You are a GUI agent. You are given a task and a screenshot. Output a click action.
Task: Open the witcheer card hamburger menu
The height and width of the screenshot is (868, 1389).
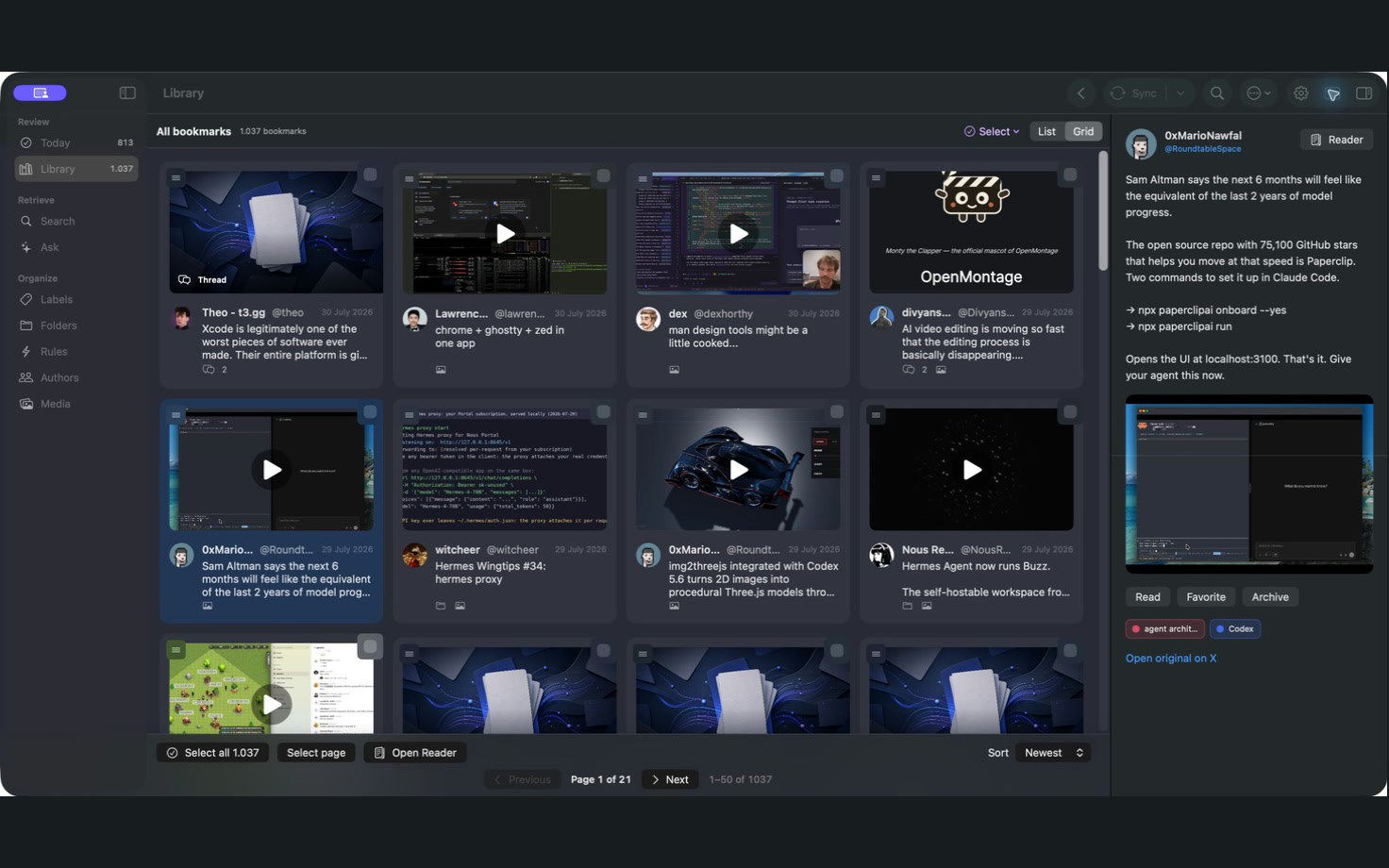pos(410,414)
